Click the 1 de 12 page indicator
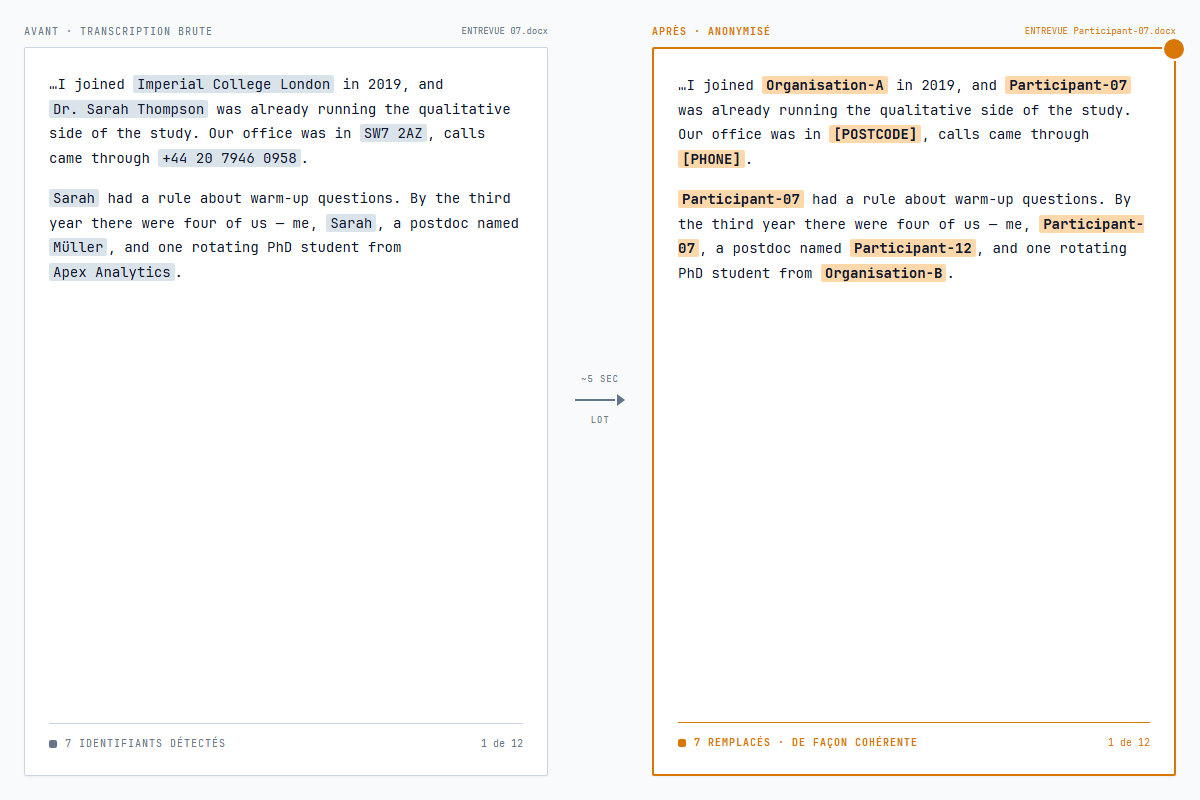The image size is (1200, 800). (x=501, y=743)
